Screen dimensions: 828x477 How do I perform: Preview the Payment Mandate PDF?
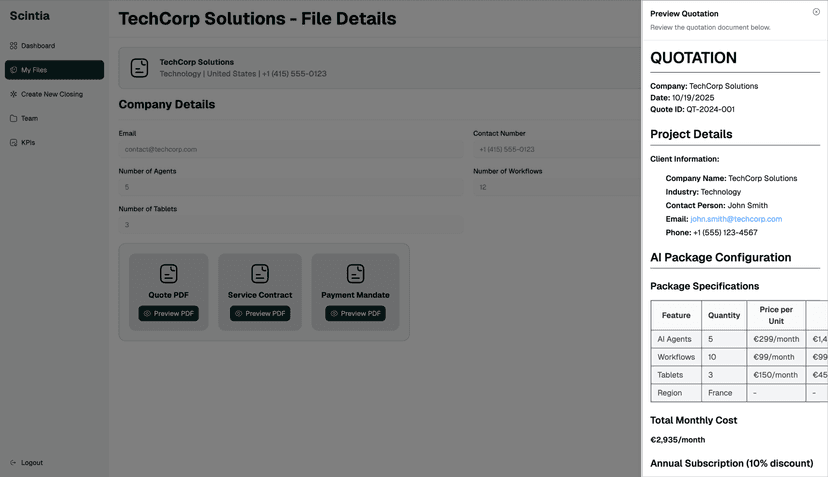(355, 313)
